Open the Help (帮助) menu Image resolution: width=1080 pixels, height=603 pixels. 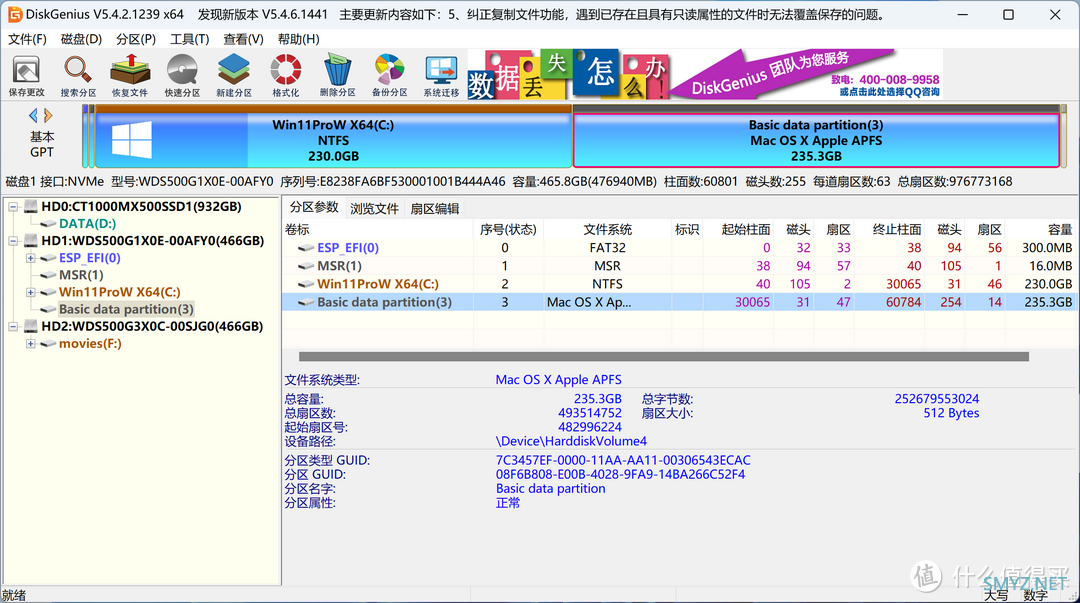(x=298, y=39)
